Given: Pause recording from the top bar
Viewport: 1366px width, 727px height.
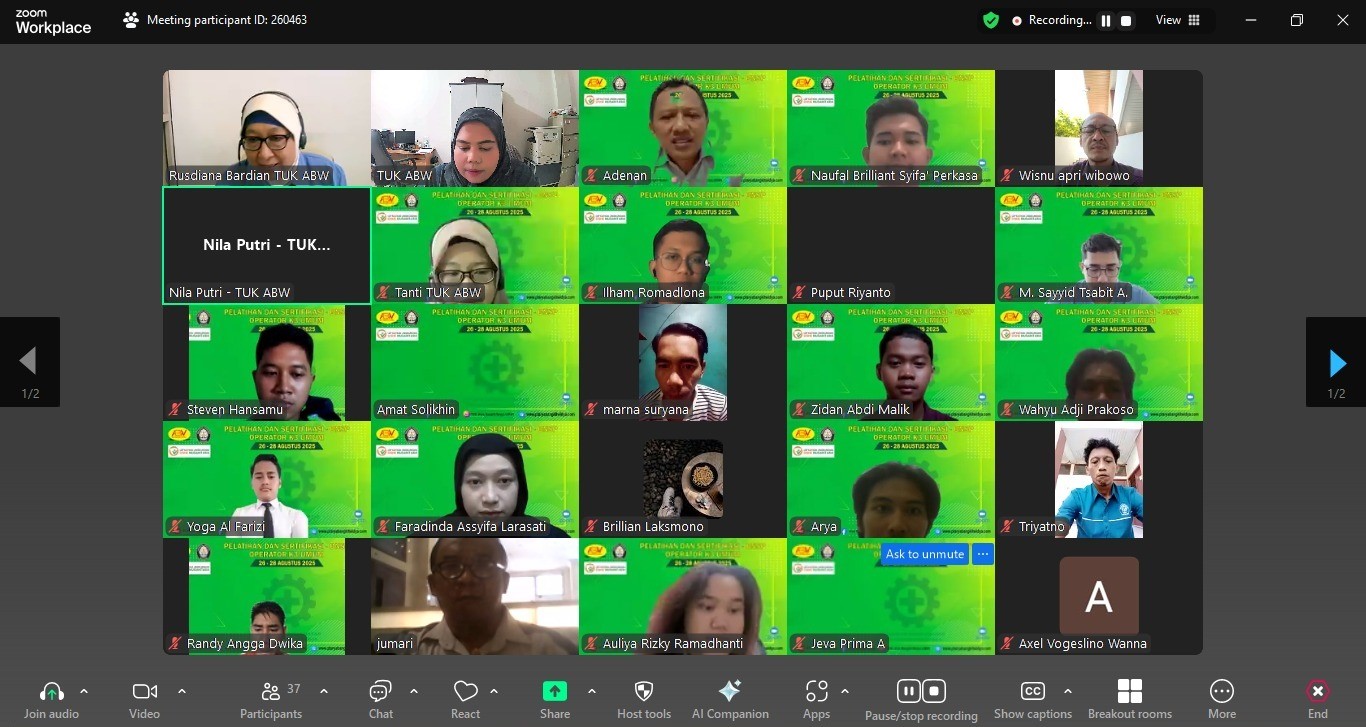Looking at the screenshot, I should 1106,21.
